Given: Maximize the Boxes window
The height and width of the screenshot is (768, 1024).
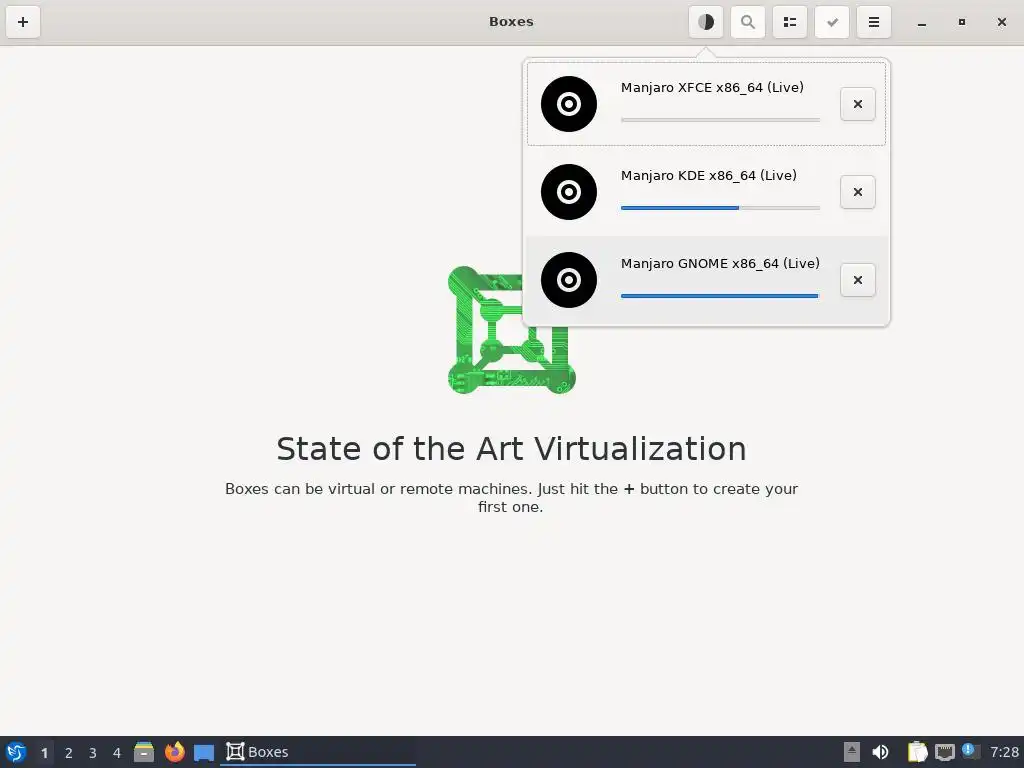Looking at the screenshot, I should pos(961,22).
